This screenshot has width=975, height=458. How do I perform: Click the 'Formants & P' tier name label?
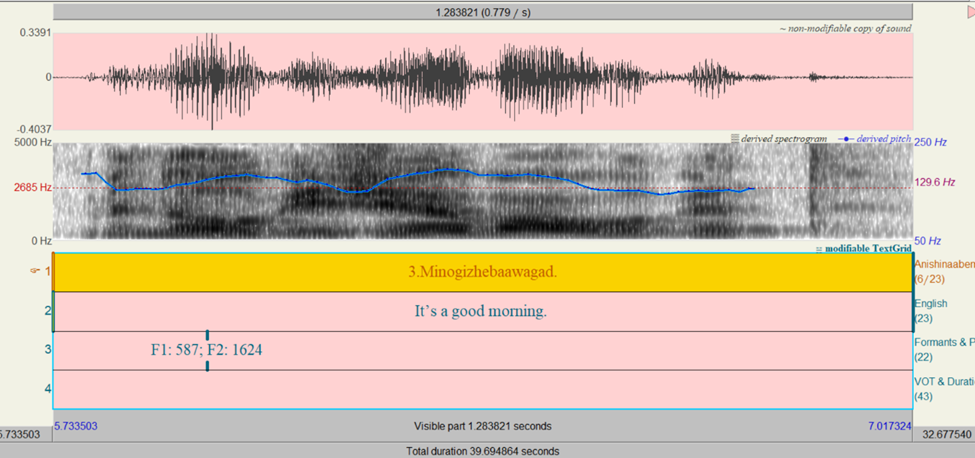pyautogui.click(x=945, y=342)
